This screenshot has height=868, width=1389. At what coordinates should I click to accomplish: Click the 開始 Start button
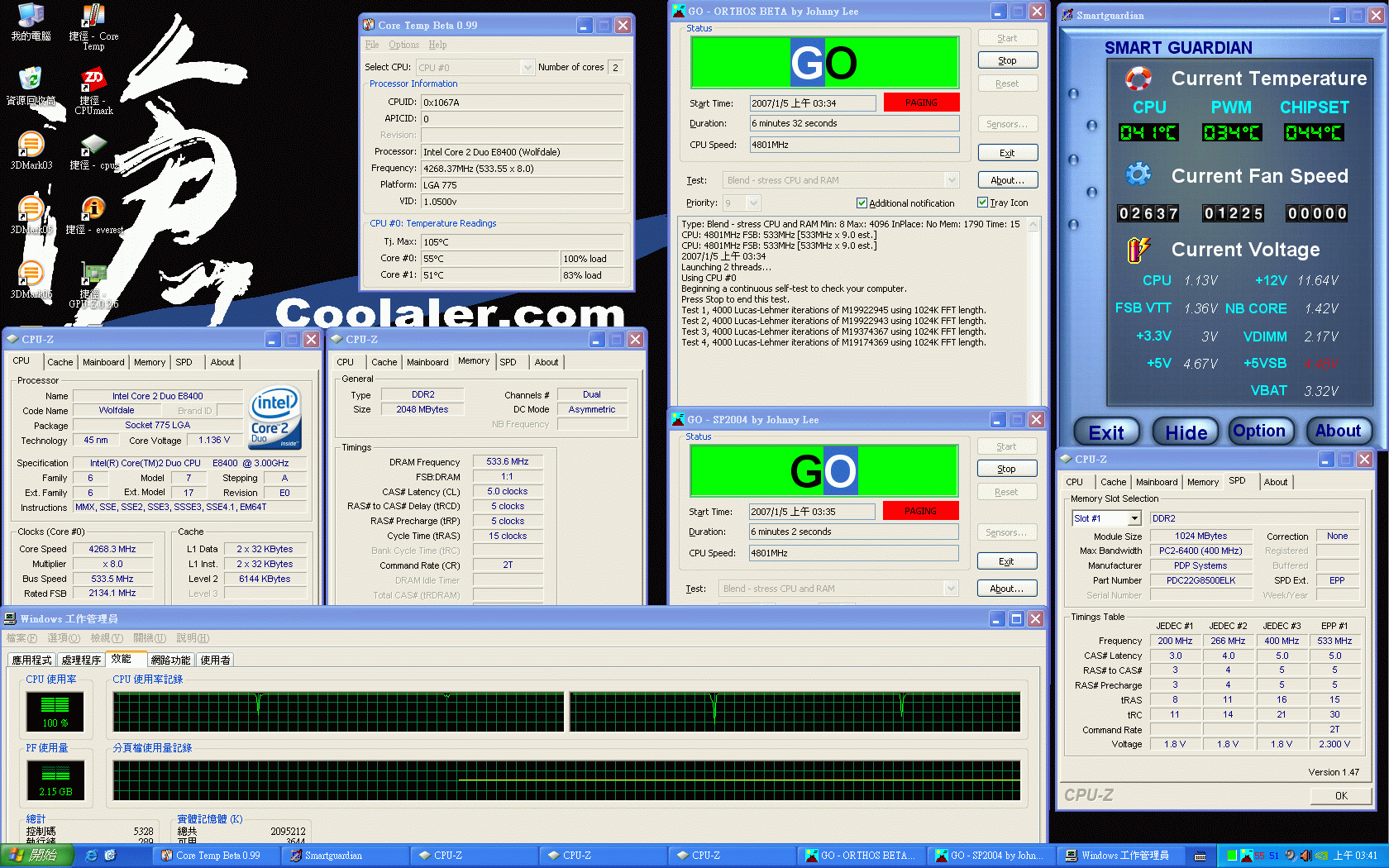coord(37,856)
